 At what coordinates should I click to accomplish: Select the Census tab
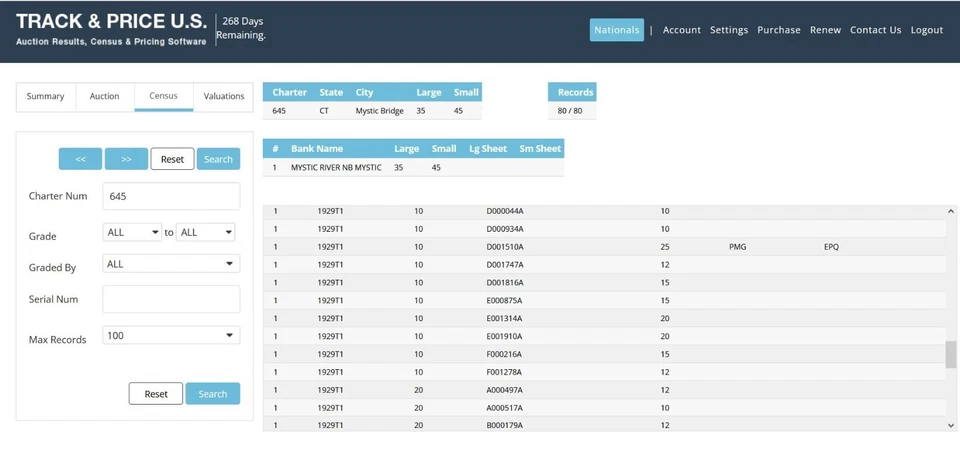pyautogui.click(x=163, y=96)
